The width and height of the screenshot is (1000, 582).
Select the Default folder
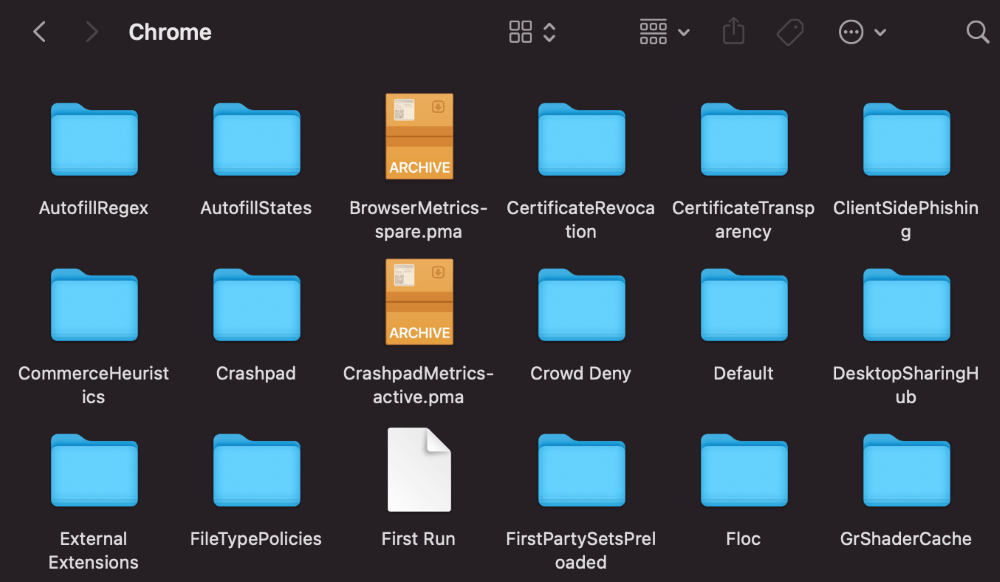(743, 305)
